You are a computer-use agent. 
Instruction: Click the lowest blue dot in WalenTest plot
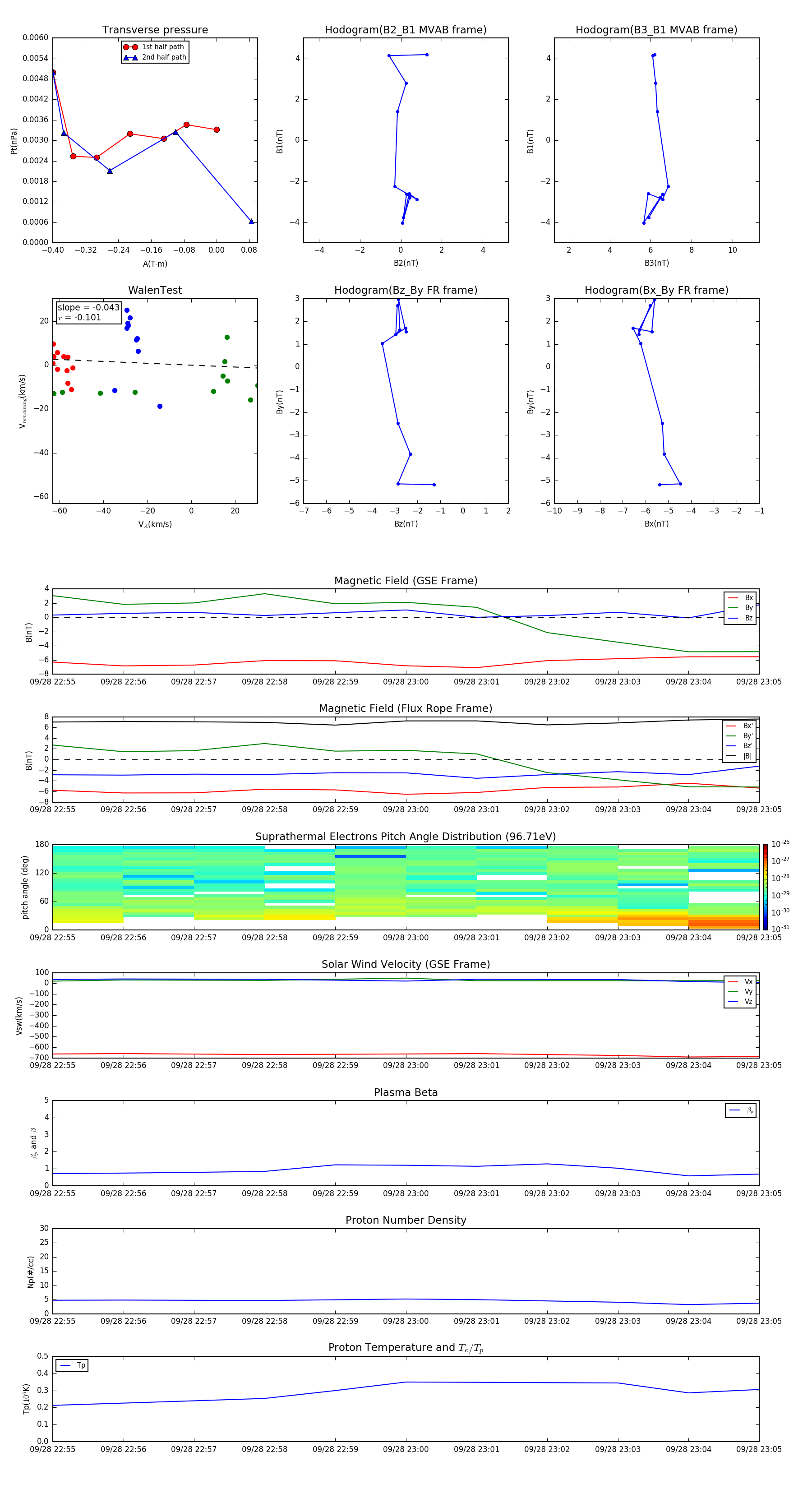pyautogui.click(x=160, y=407)
